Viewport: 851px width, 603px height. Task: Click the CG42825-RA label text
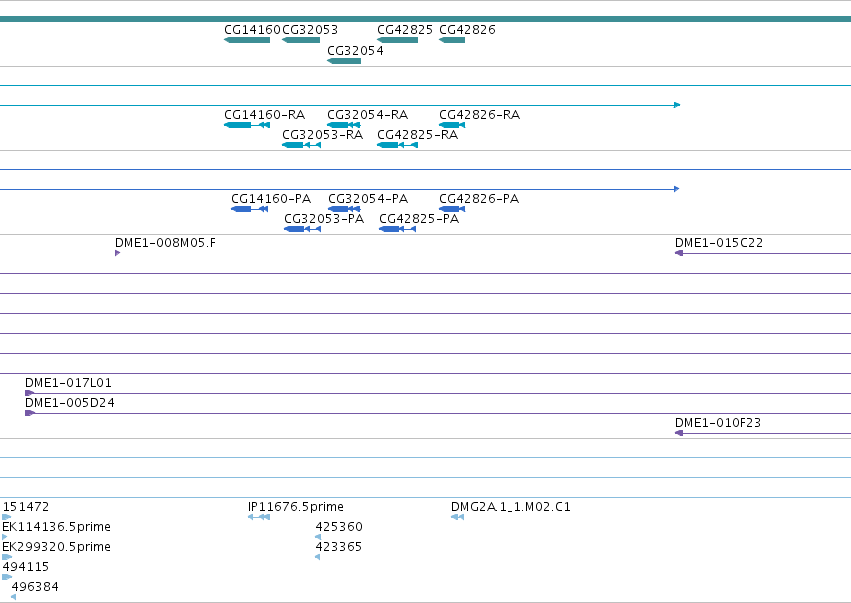(418, 135)
